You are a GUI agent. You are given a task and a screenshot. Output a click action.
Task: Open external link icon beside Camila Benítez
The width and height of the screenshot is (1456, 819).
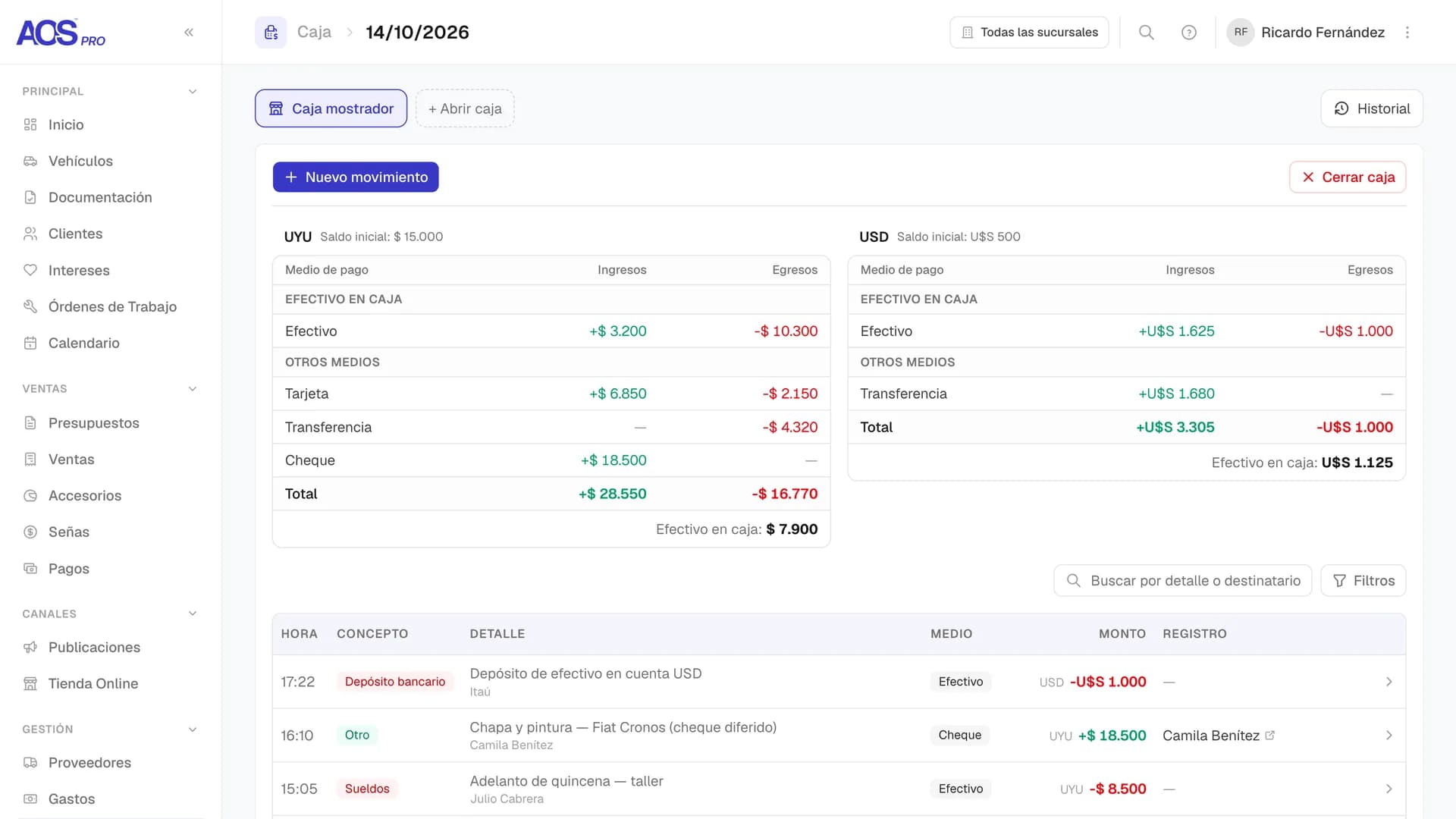click(1270, 735)
